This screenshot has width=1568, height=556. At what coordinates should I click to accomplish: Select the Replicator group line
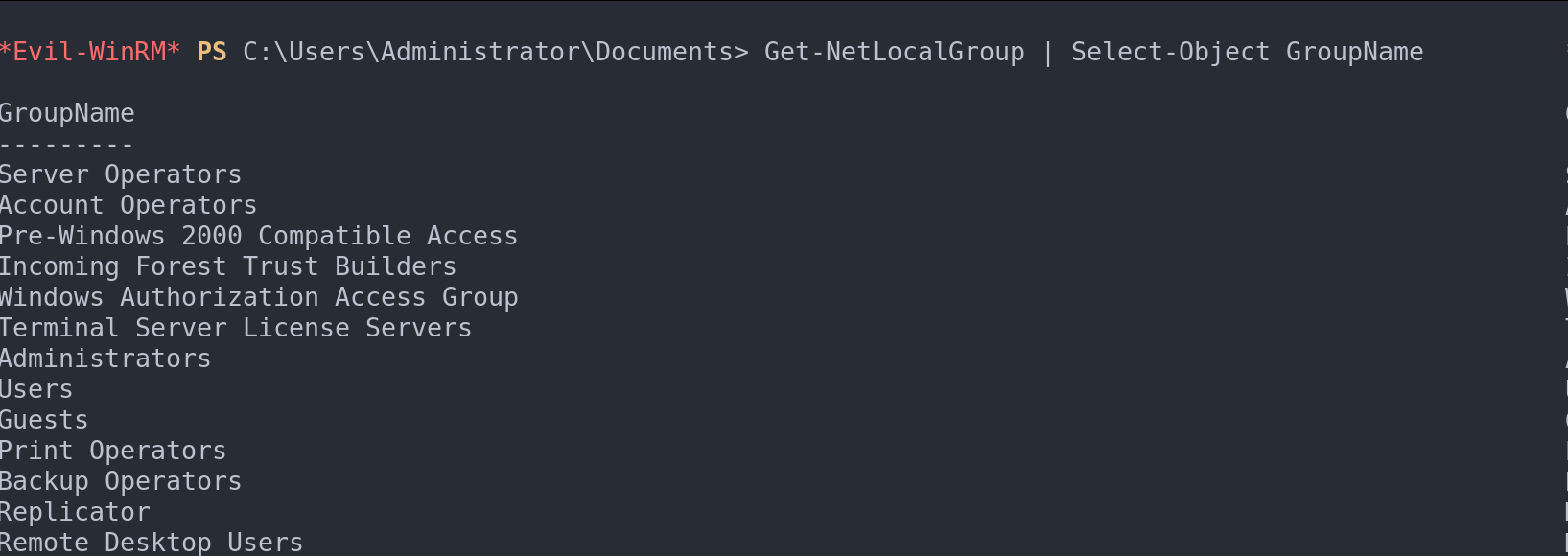click(x=75, y=512)
